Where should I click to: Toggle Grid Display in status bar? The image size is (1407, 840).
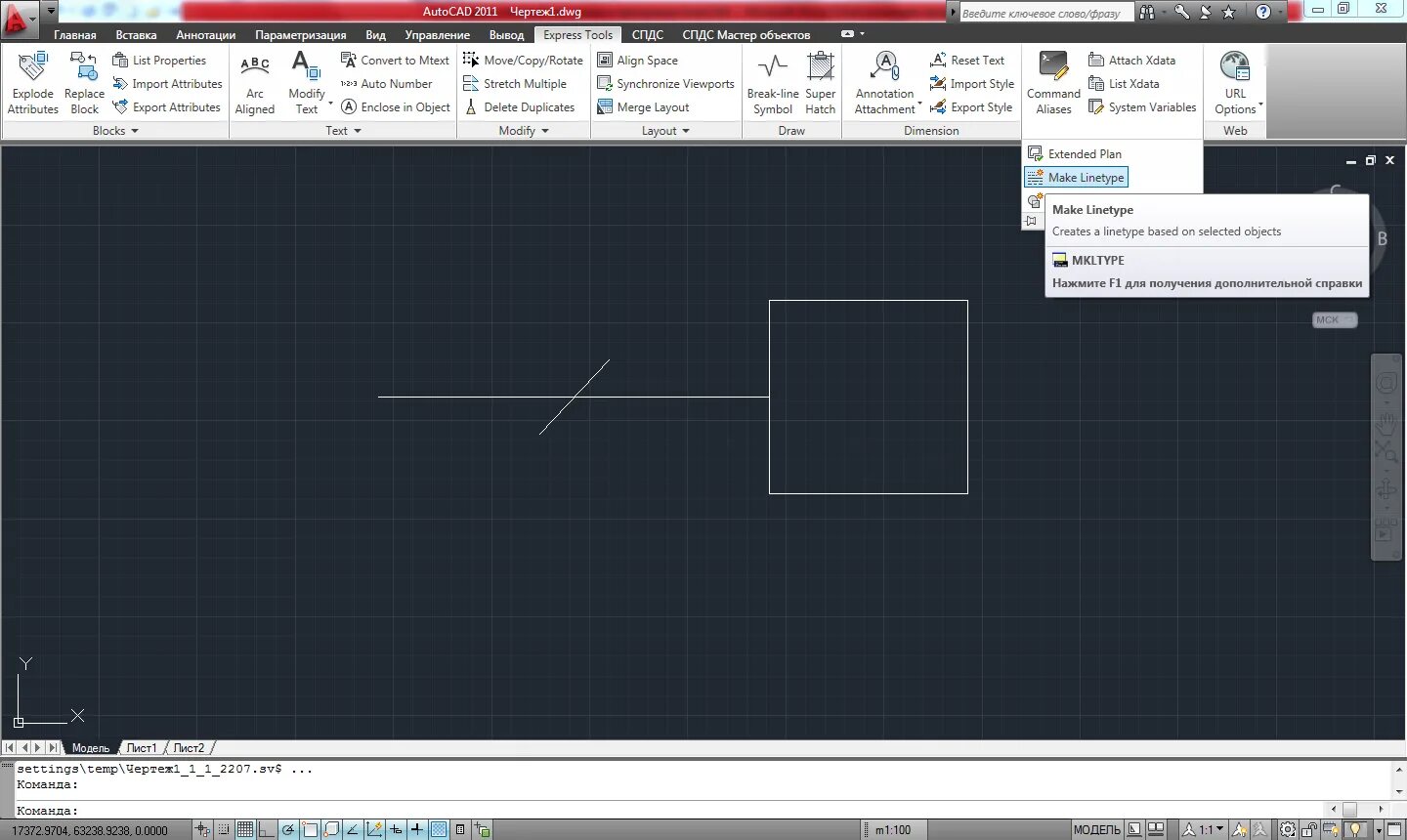tap(245, 829)
